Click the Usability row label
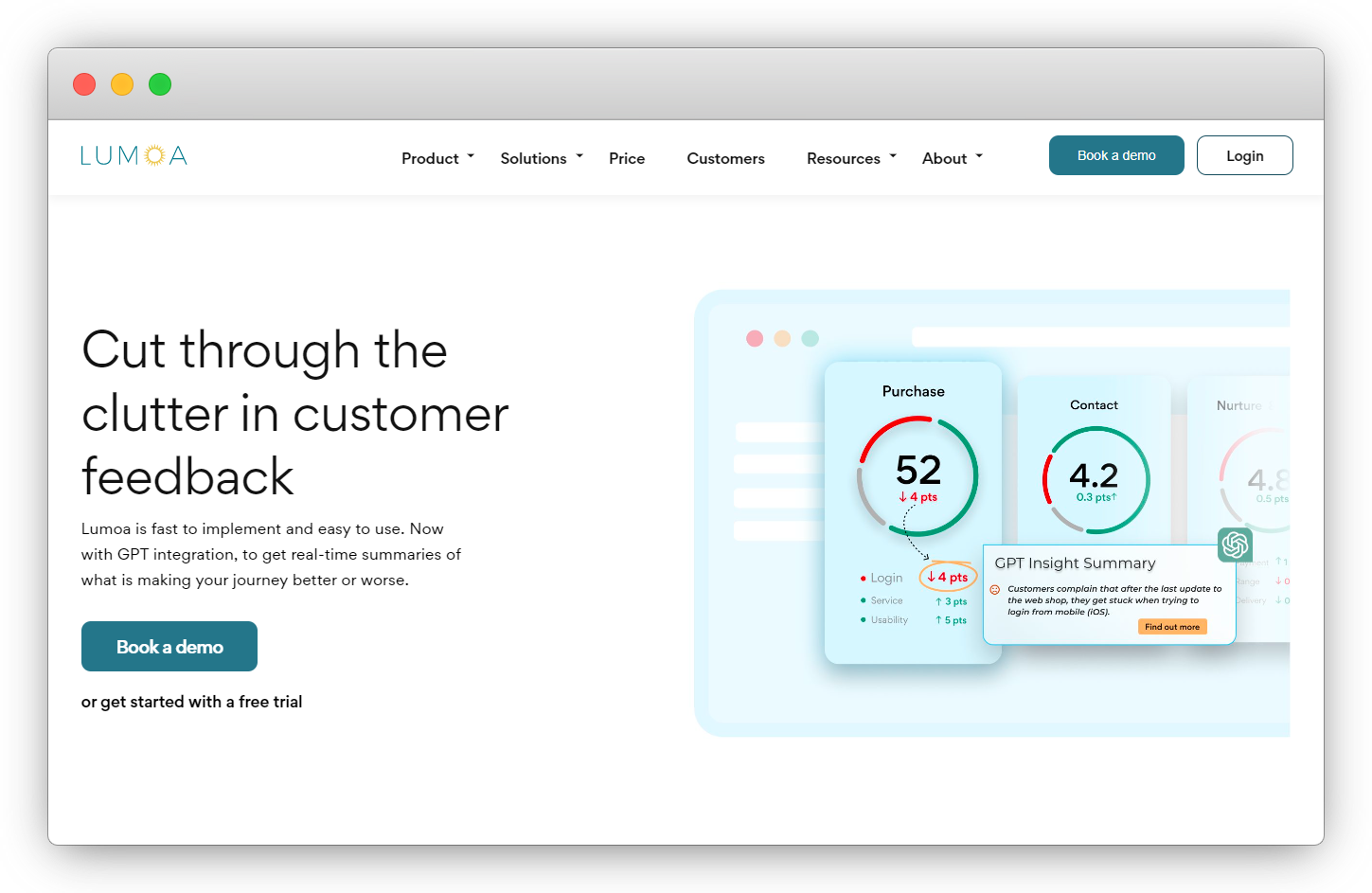The height and width of the screenshot is (893, 1372). 889,619
